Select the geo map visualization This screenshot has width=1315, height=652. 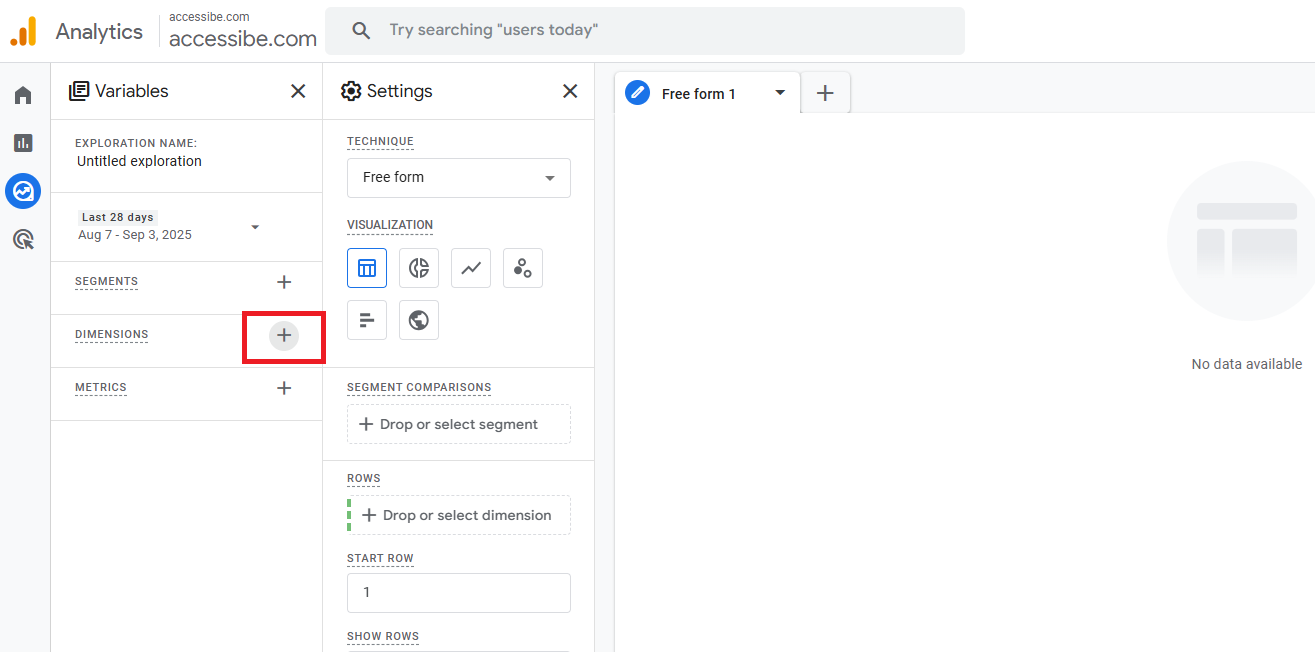[x=419, y=320]
